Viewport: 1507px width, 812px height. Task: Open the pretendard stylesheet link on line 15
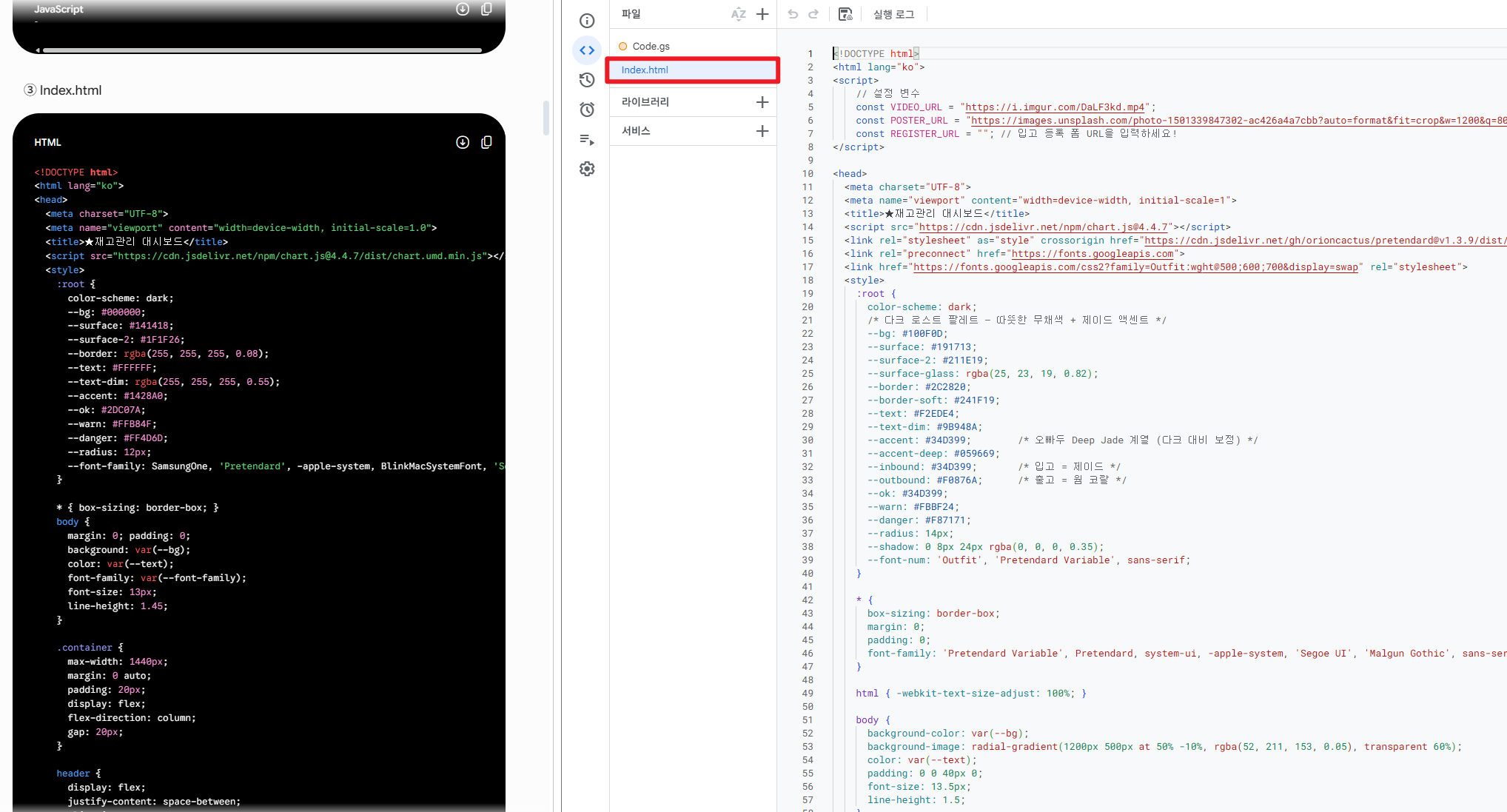coord(1325,241)
